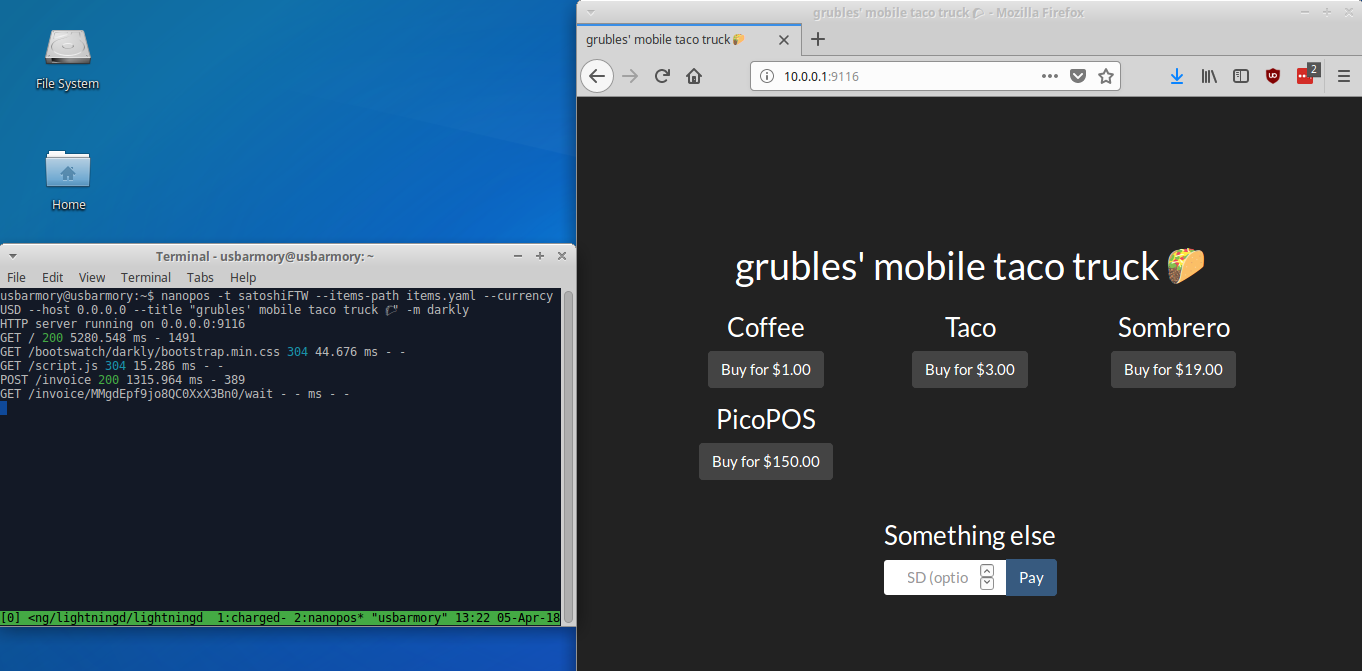1362x671 pixels.
Task: Go to Firefox home page icon
Action: pyautogui.click(x=694, y=76)
